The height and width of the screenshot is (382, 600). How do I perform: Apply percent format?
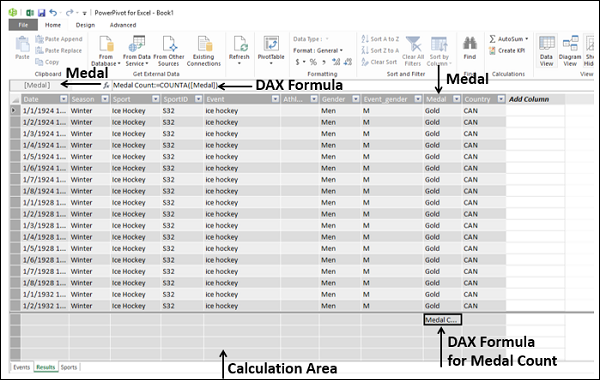(x=313, y=62)
